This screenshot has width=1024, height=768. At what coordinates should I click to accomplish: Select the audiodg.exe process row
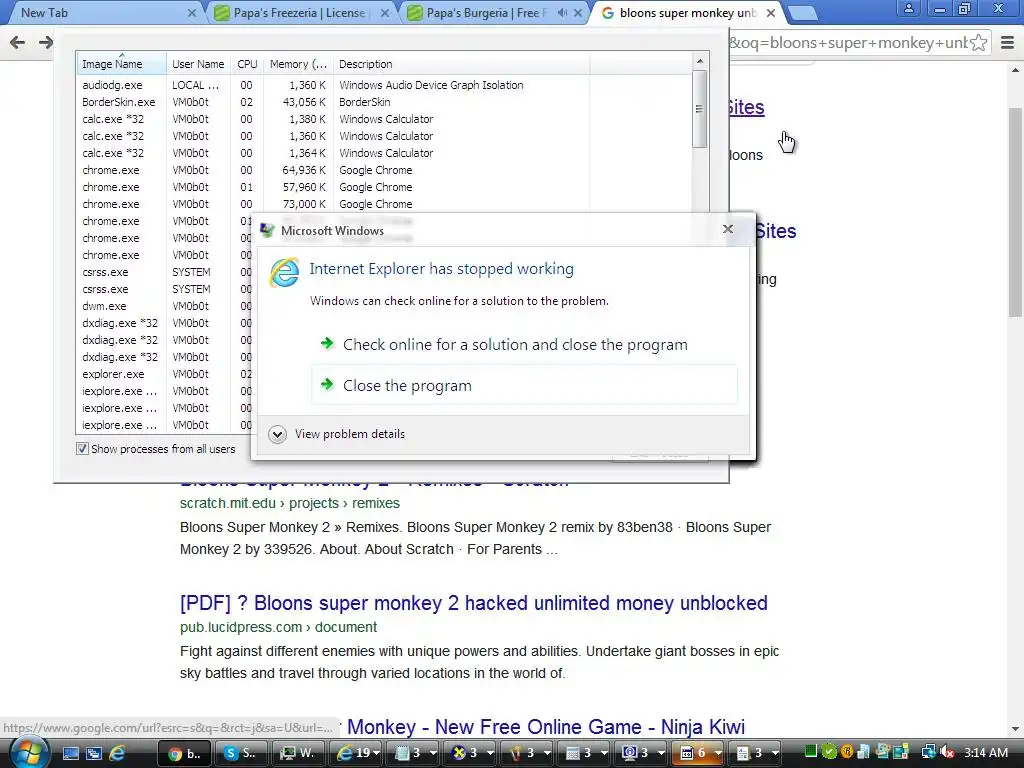[x=384, y=85]
